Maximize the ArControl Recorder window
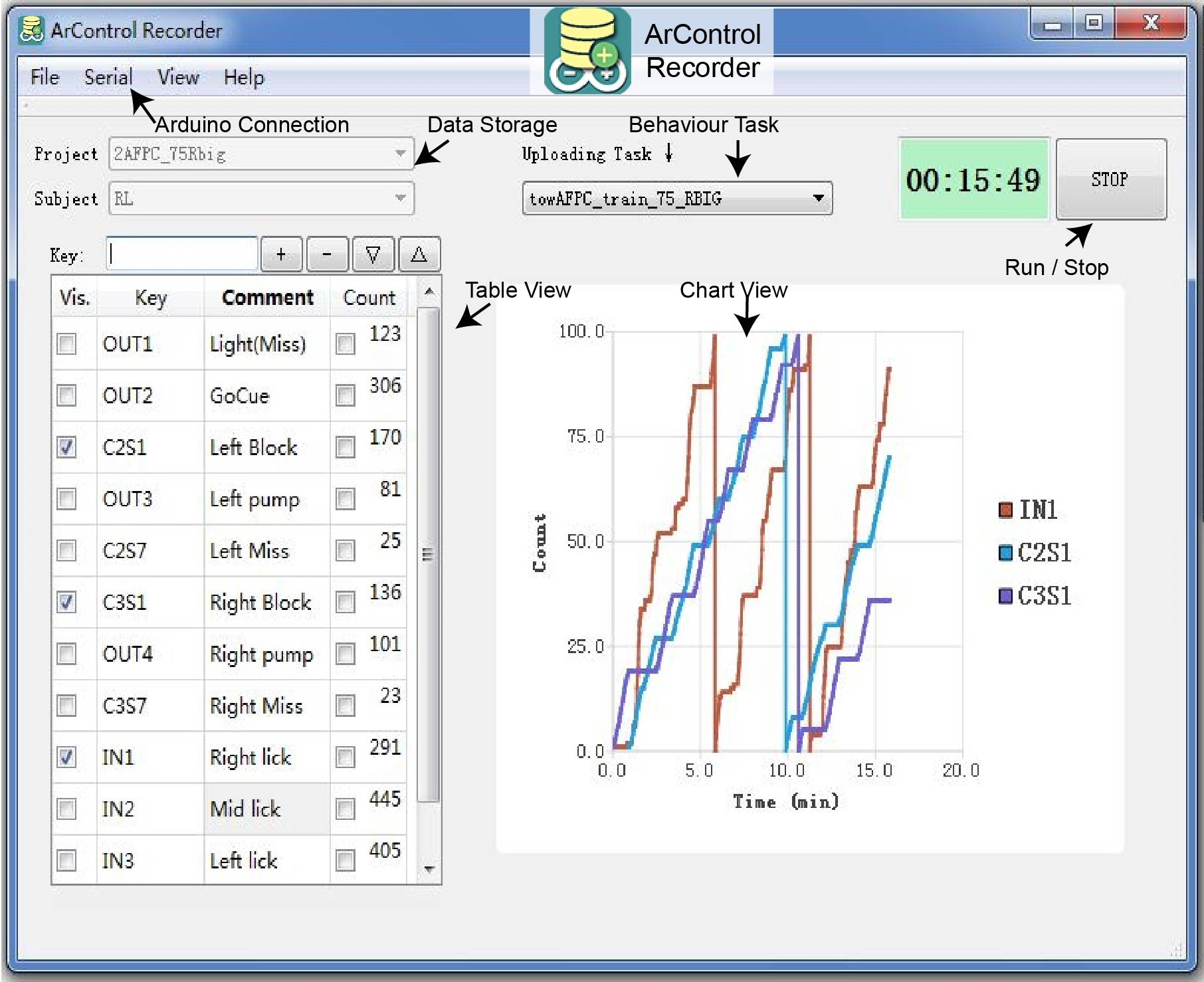The image size is (1204, 982). 1093,25
